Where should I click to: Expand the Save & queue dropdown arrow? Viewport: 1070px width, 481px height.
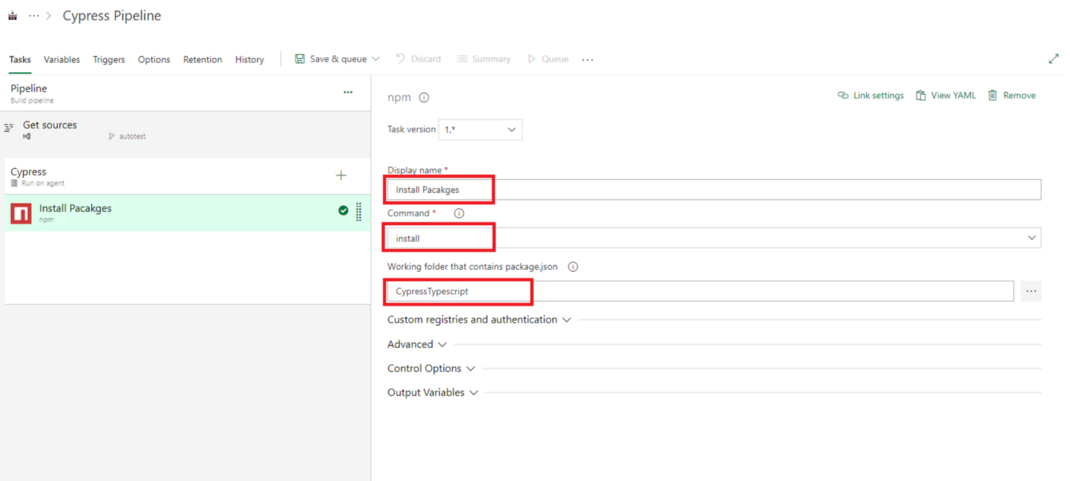coord(375,59)
